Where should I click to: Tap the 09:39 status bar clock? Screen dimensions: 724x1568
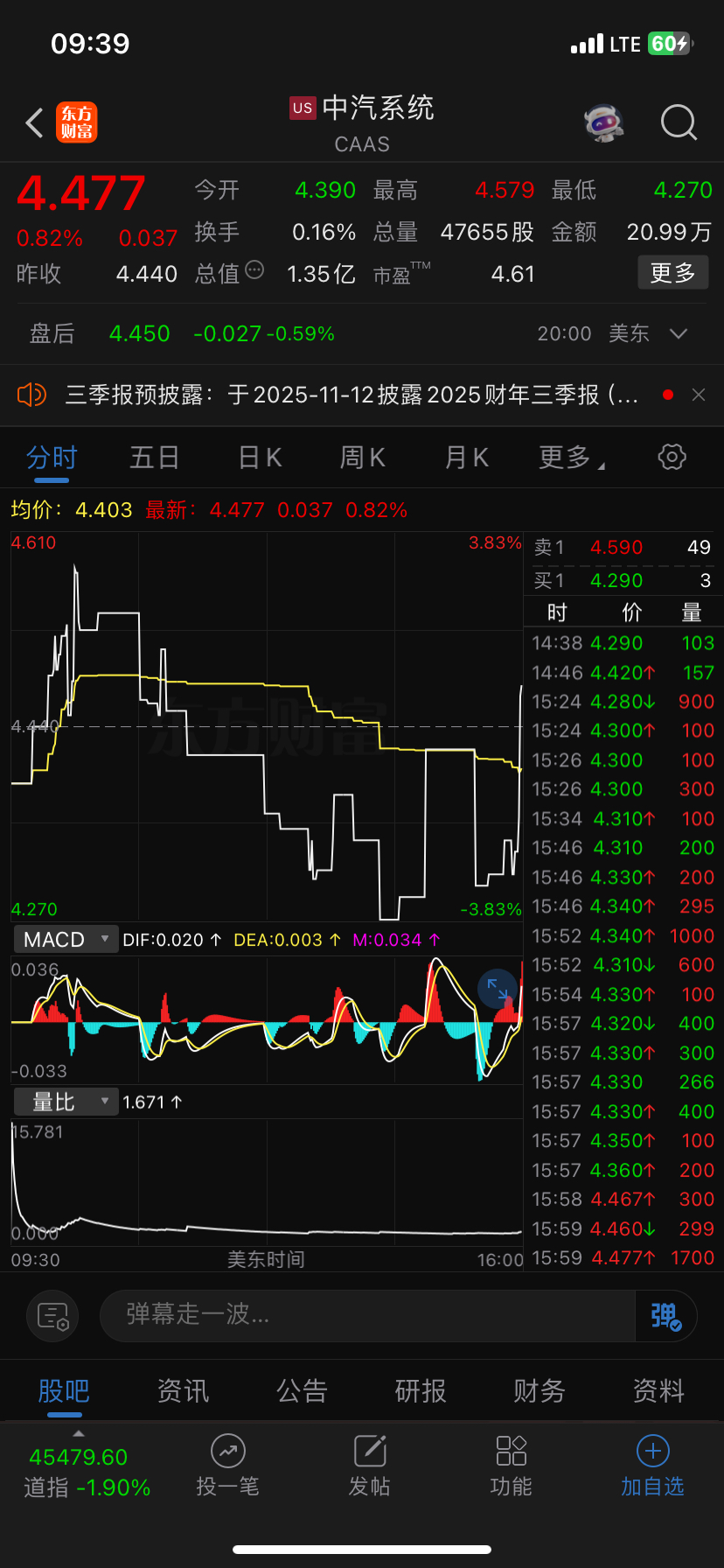[x=90, y=44]
